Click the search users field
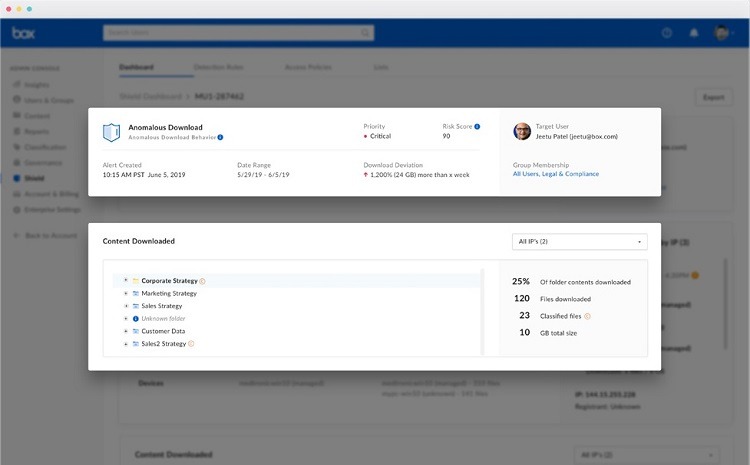This screenshot has width=750, height=465. (238, 33)
